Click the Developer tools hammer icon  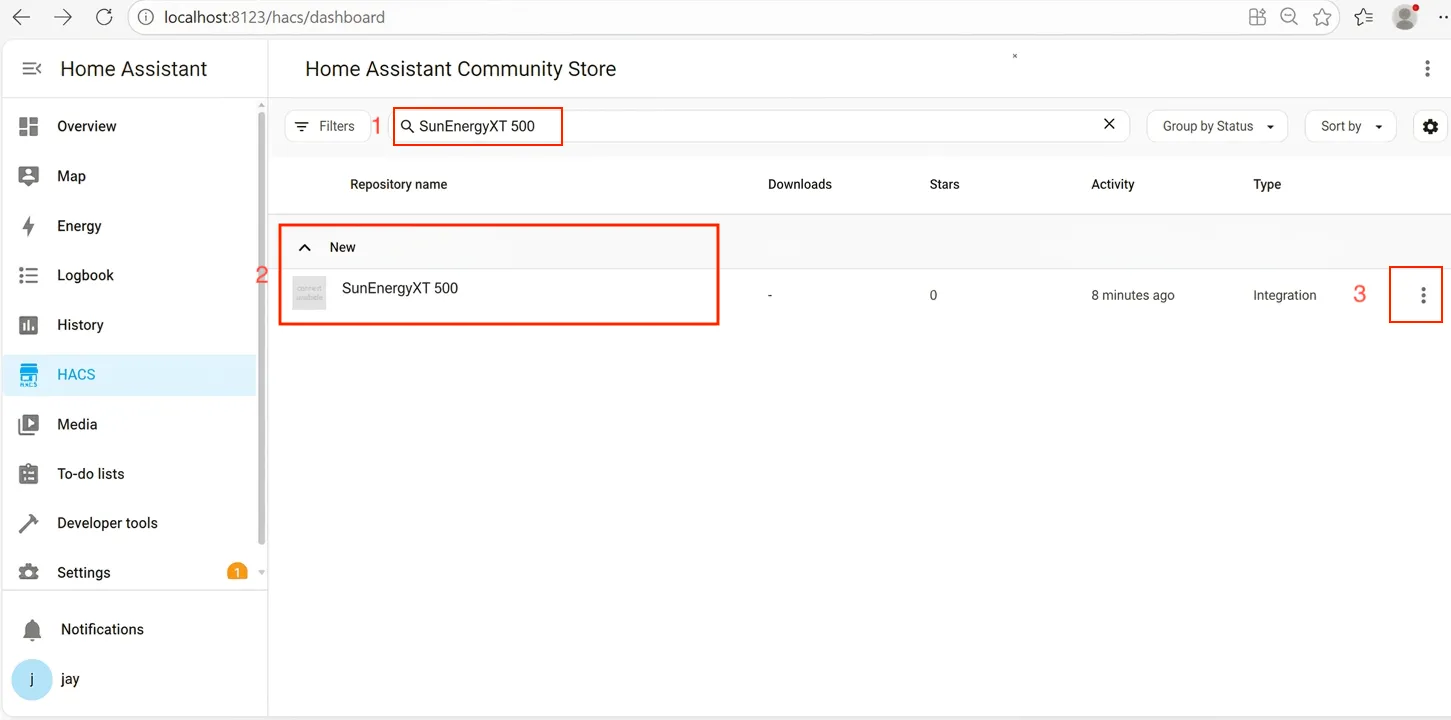tap(29, 523)
